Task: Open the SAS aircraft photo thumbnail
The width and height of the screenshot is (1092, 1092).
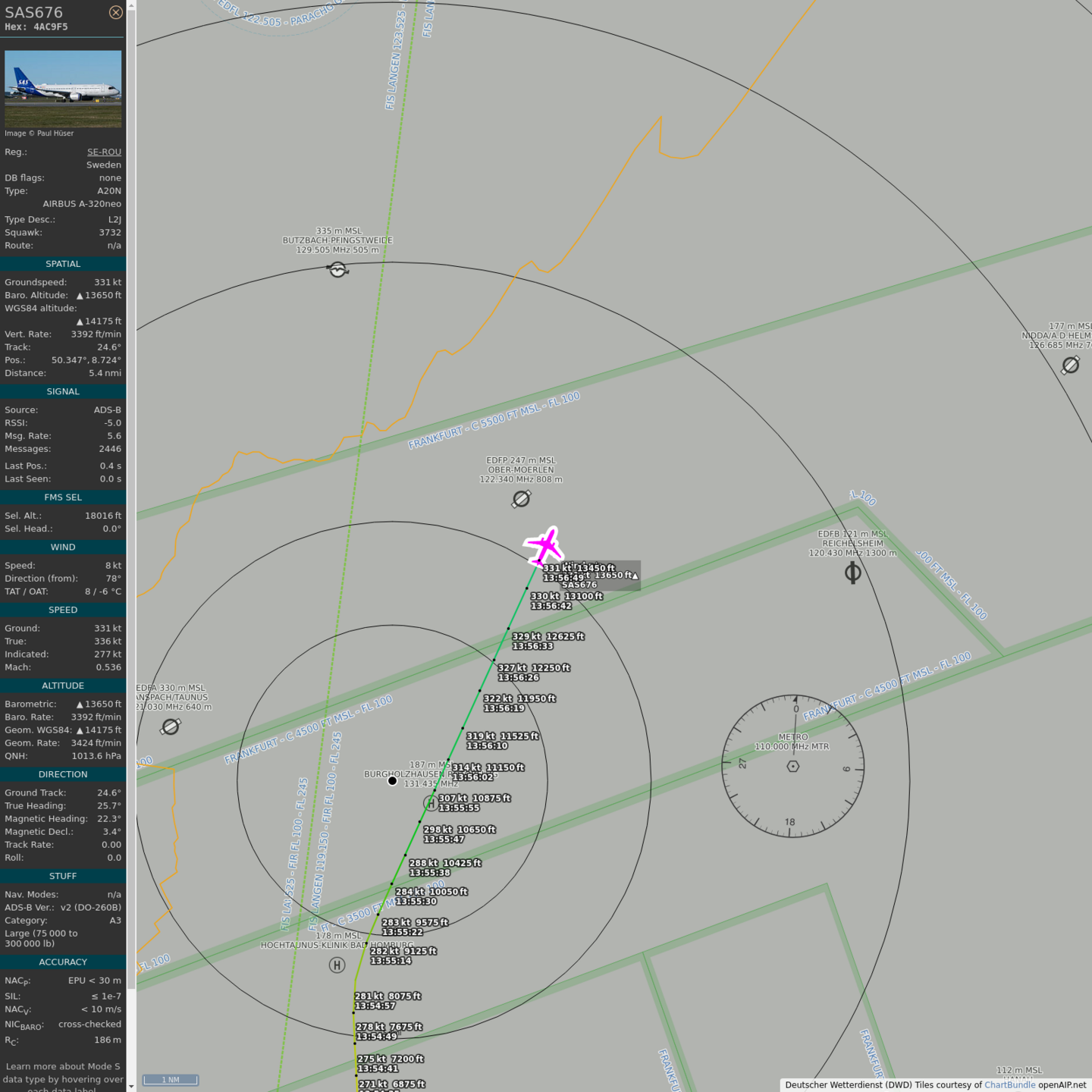Action: [63, 89]
